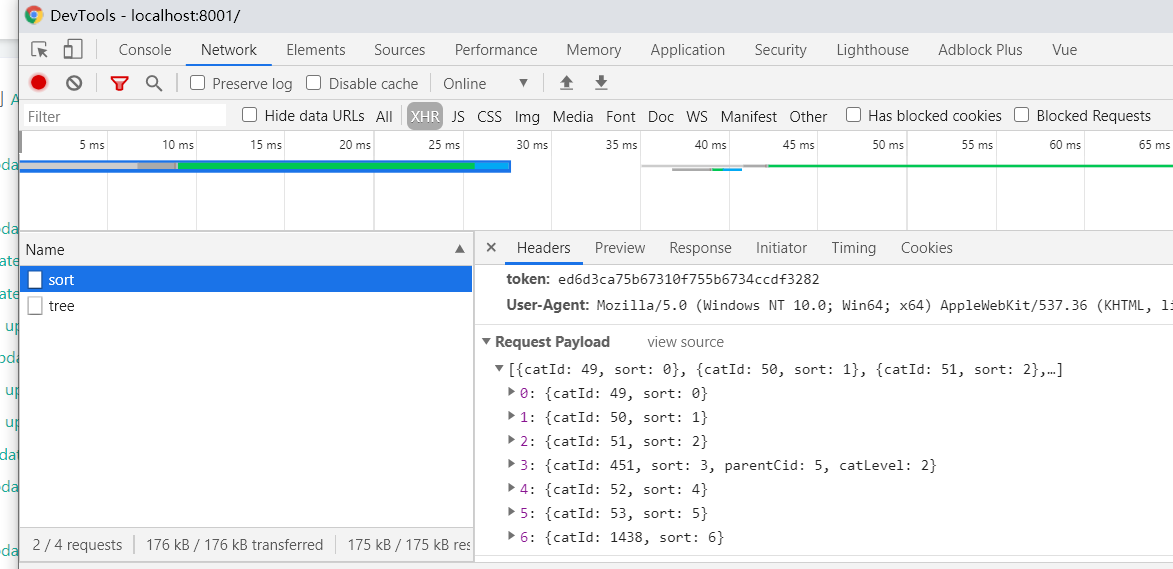Open the Security panel
This screenshot has height=569, width=1173.
[780, 50]
